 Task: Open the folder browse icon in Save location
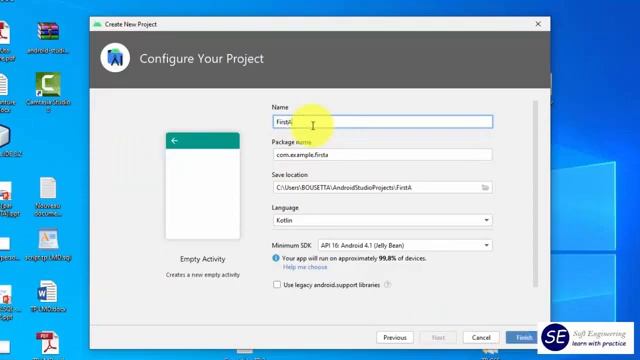coord(485,187)
